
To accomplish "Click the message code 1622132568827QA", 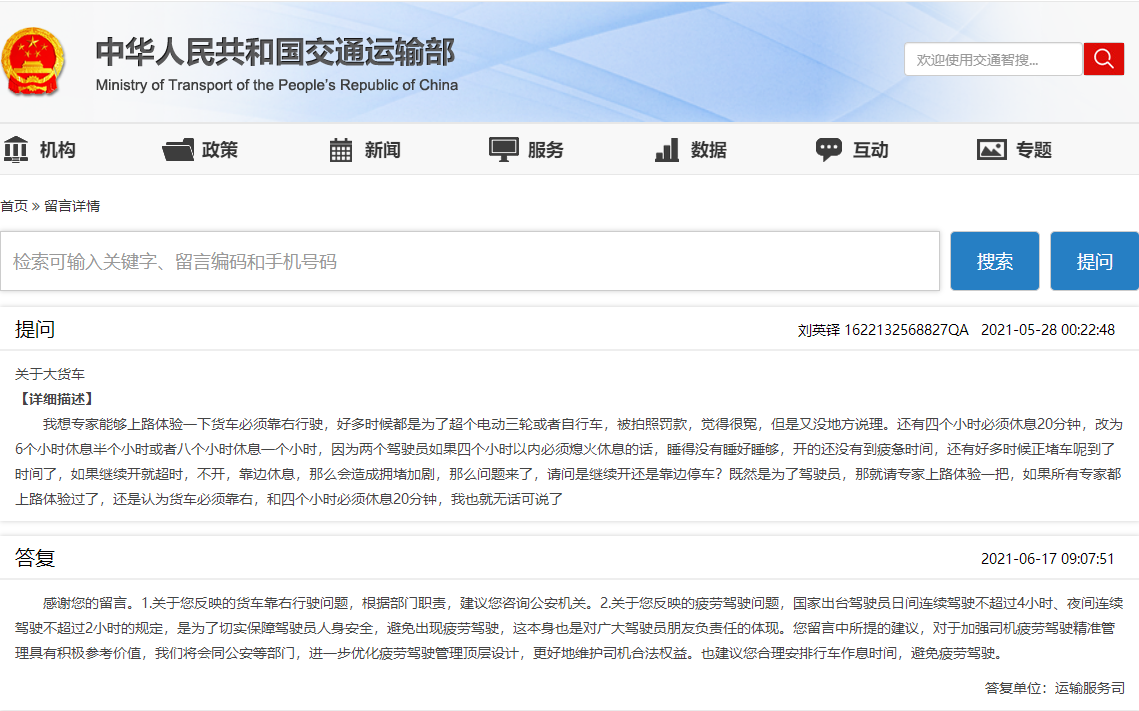I will [906, 330].
